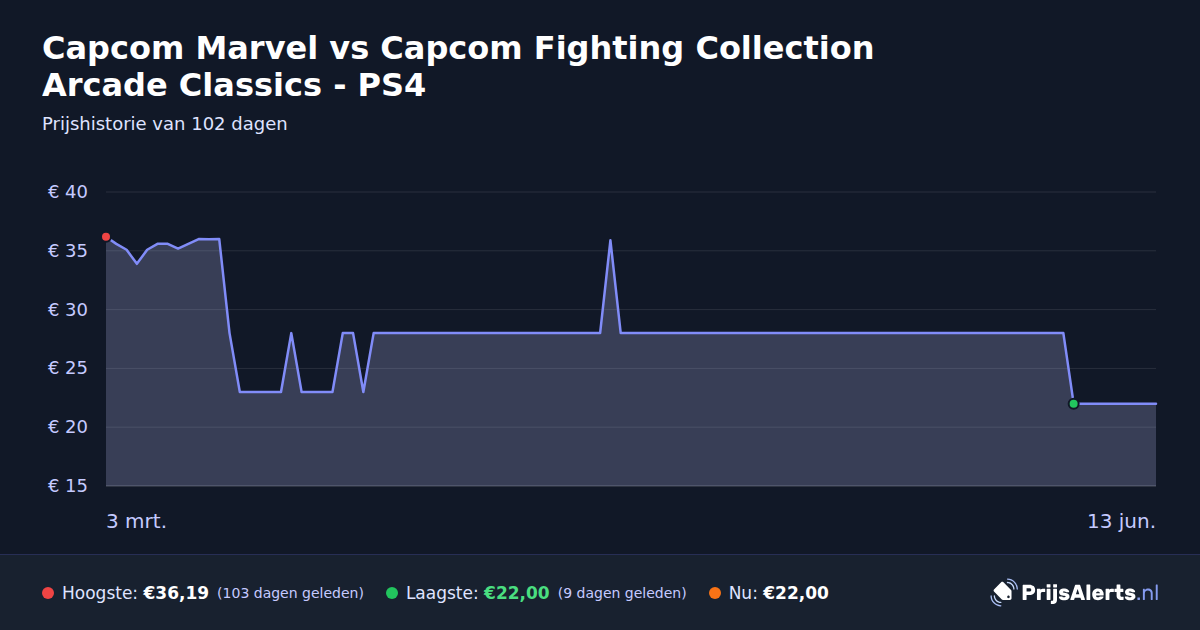Click the green dot beside Laagste legend

click(x=392, y=593)
